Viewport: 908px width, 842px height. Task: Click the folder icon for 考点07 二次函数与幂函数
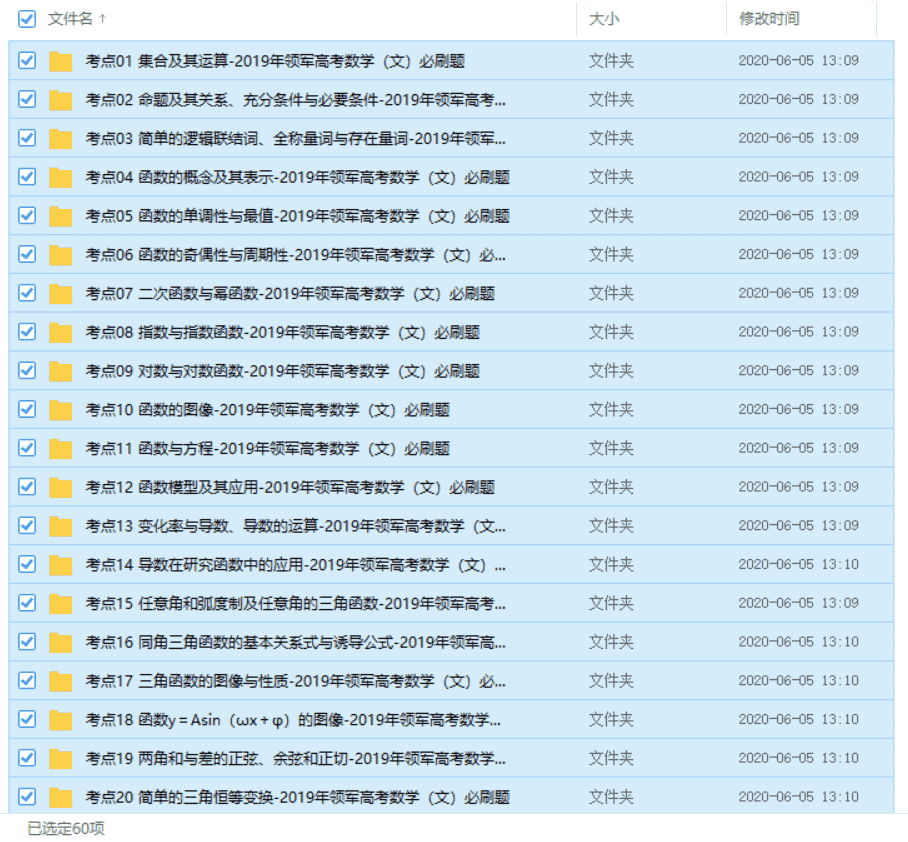pyautogui.click(x=61, y=294)
